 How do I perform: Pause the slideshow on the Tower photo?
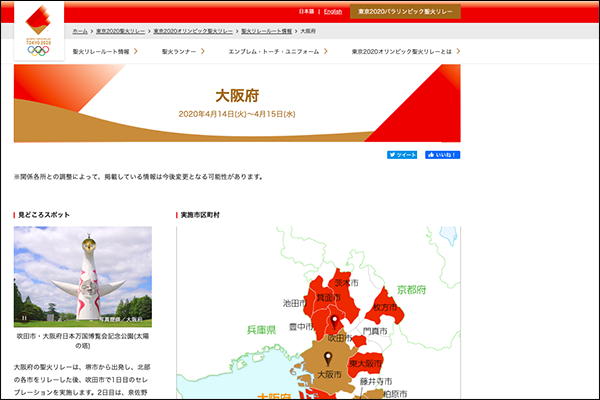pos(23,318)
